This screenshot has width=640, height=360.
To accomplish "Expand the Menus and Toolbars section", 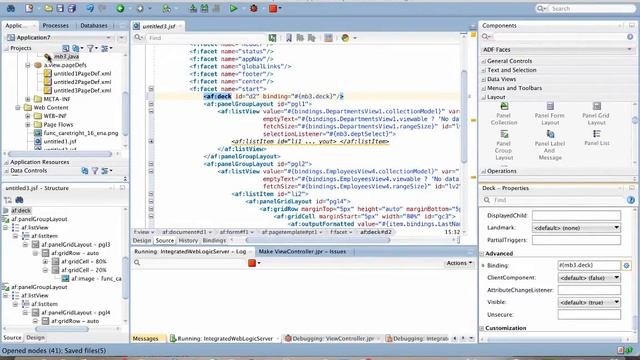I will tap(484, 88).
